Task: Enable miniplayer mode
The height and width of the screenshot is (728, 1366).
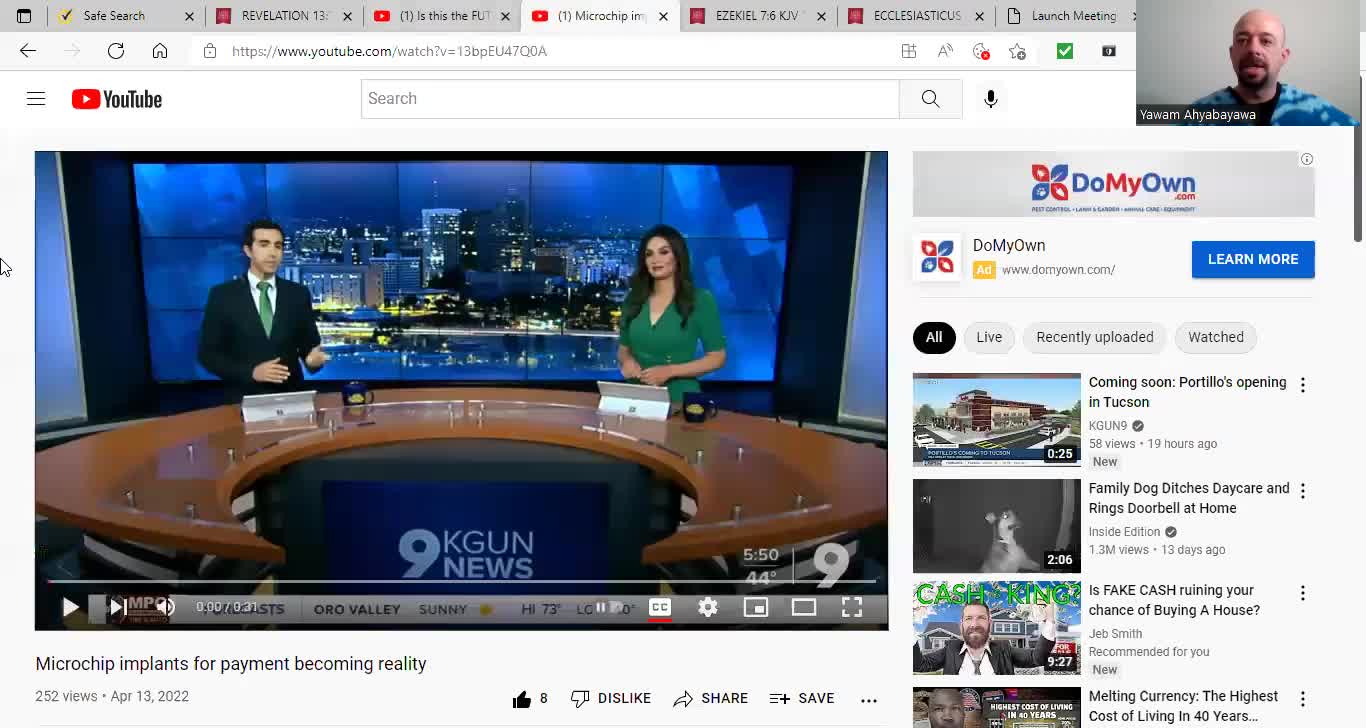Action: [756, 607]
